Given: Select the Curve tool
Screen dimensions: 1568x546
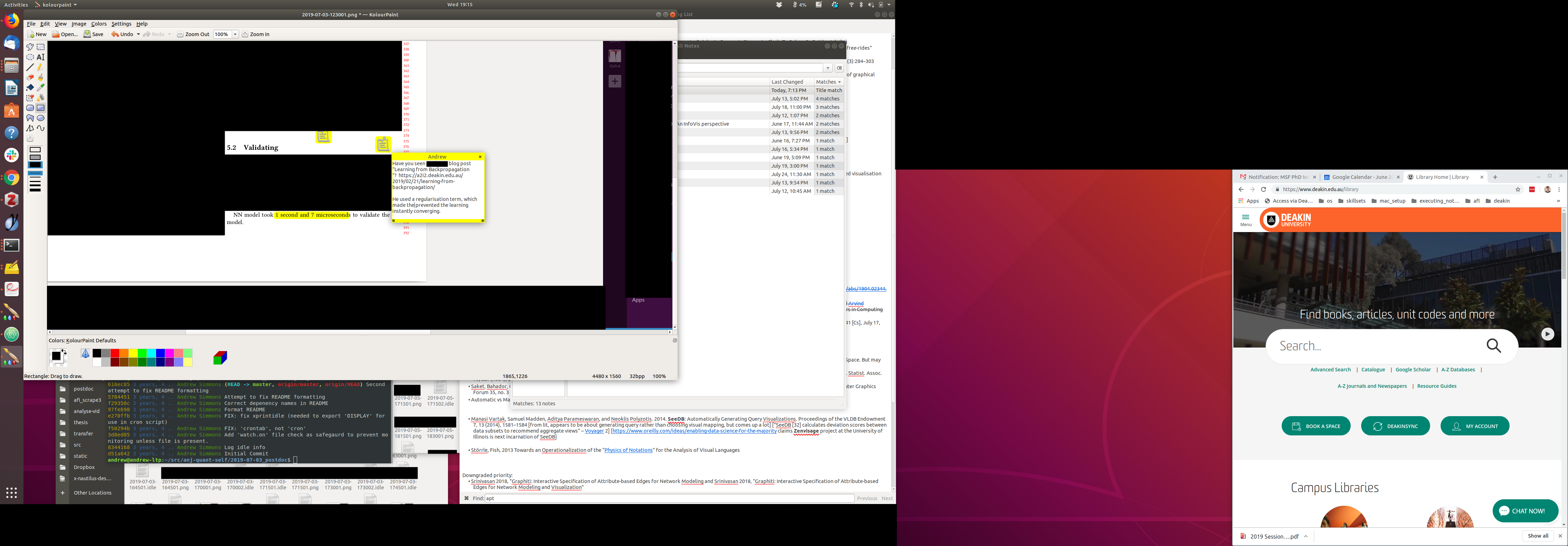Looking at the screenshot, I should click(41, 128).
